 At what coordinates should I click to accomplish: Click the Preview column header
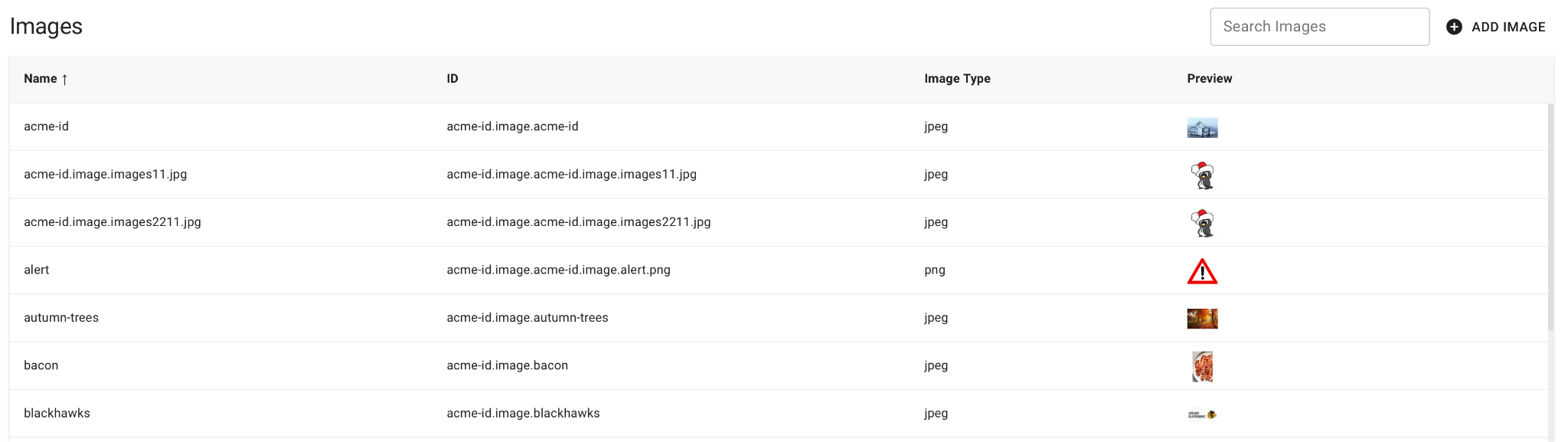(1209, 79)
